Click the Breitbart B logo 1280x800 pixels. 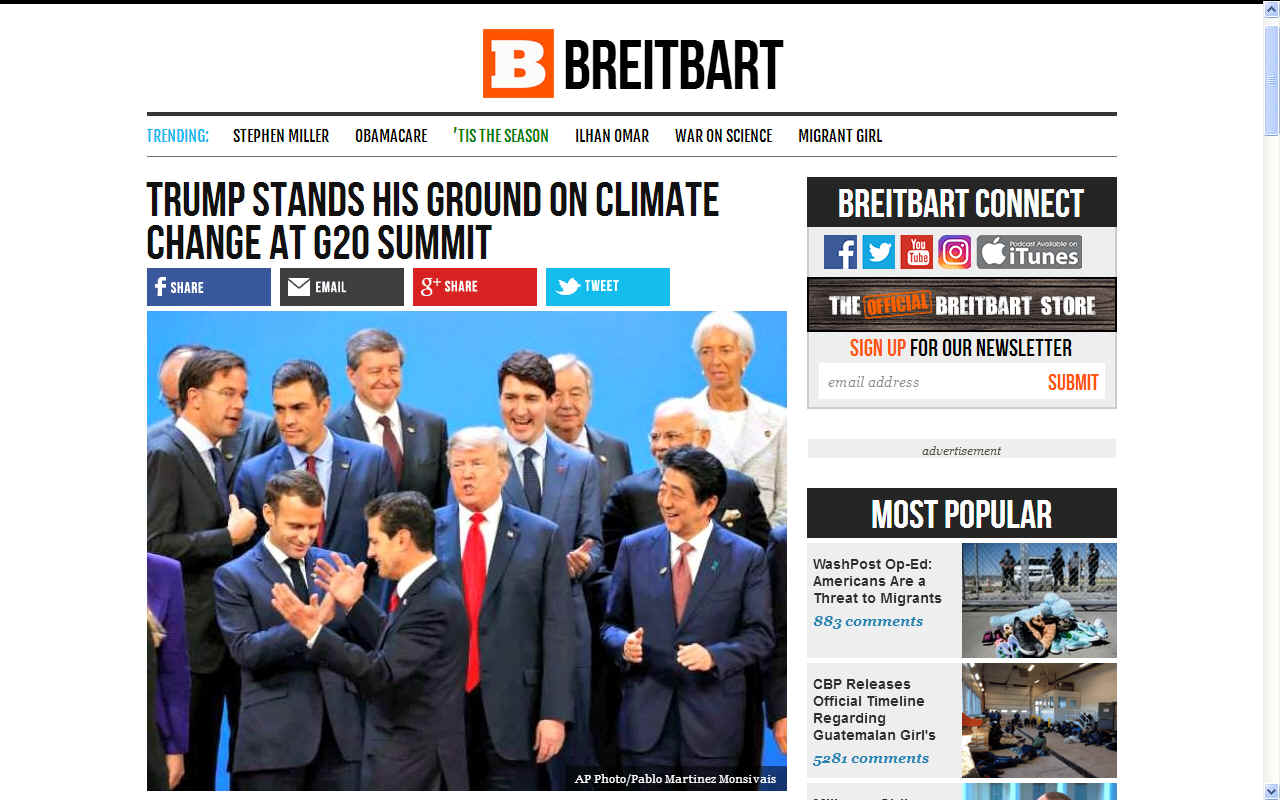[518, 63]
